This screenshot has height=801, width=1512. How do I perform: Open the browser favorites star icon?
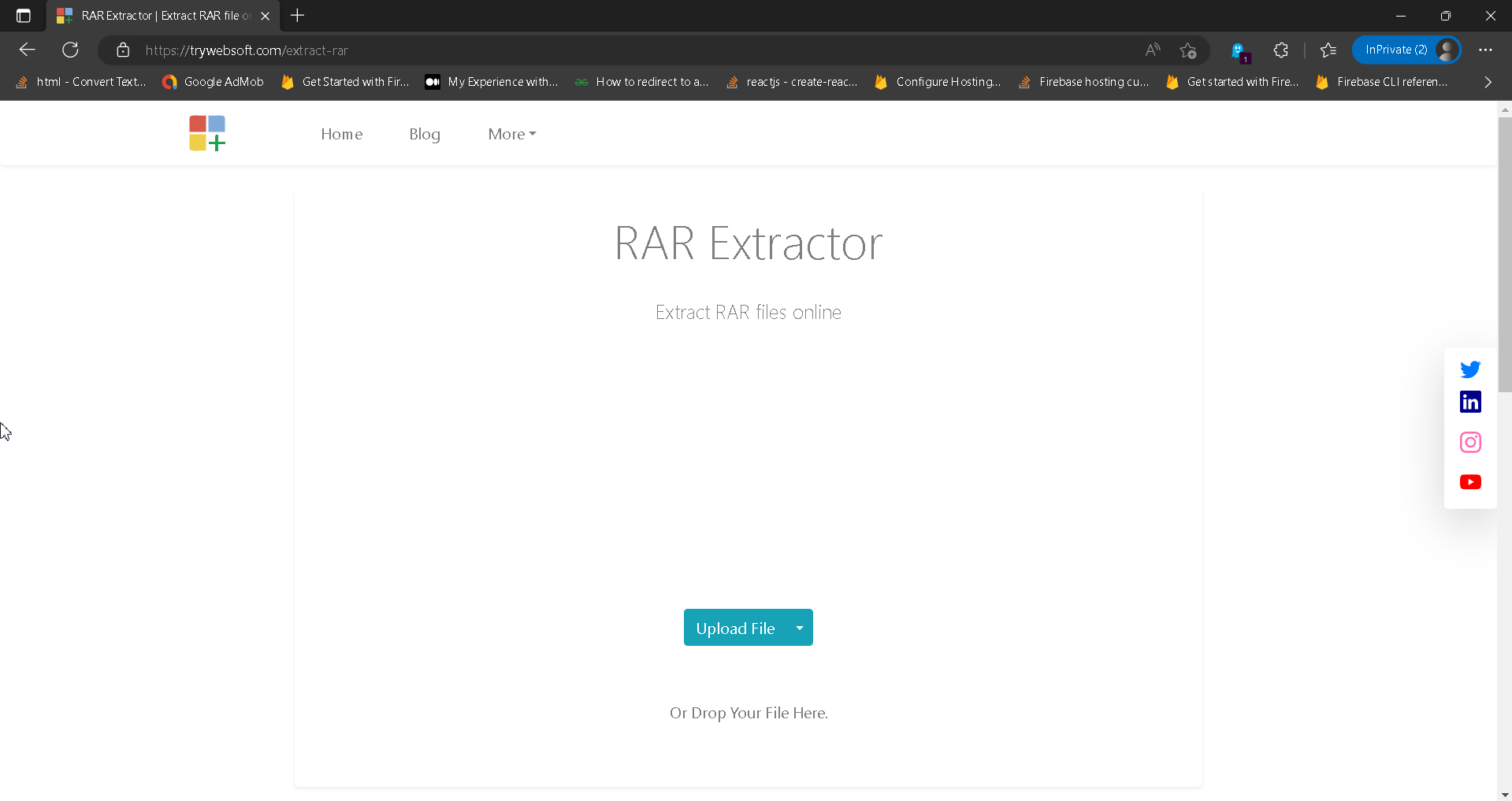point(1328,50)
